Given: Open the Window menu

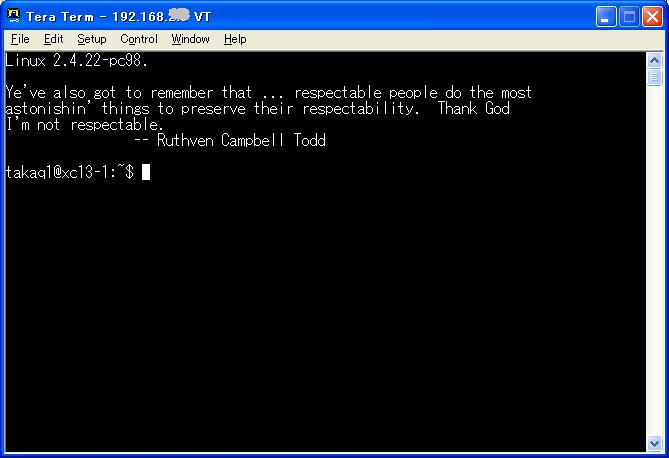Looking at the screenshot, I should tap(190, 39).
